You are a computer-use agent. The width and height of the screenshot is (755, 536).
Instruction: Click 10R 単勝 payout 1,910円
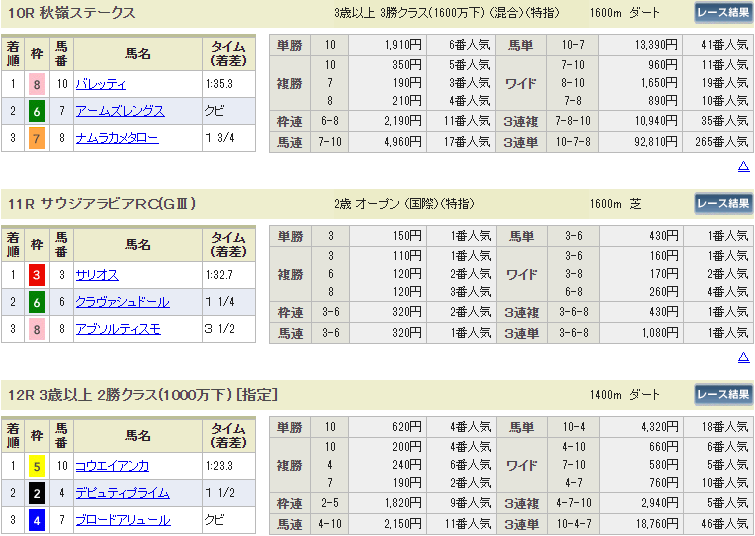[403, 45]
